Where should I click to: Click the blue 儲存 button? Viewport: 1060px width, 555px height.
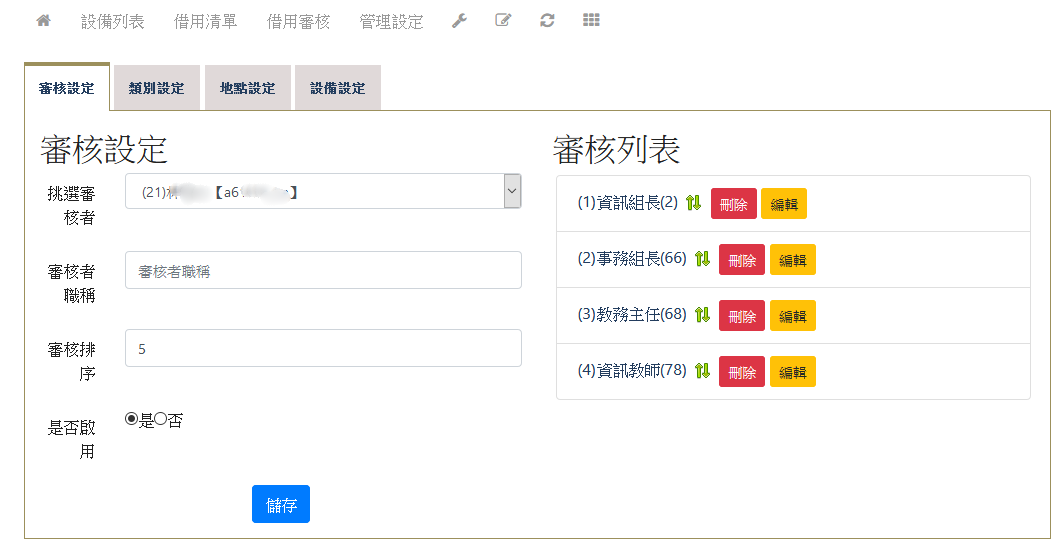tap(281, 504)
